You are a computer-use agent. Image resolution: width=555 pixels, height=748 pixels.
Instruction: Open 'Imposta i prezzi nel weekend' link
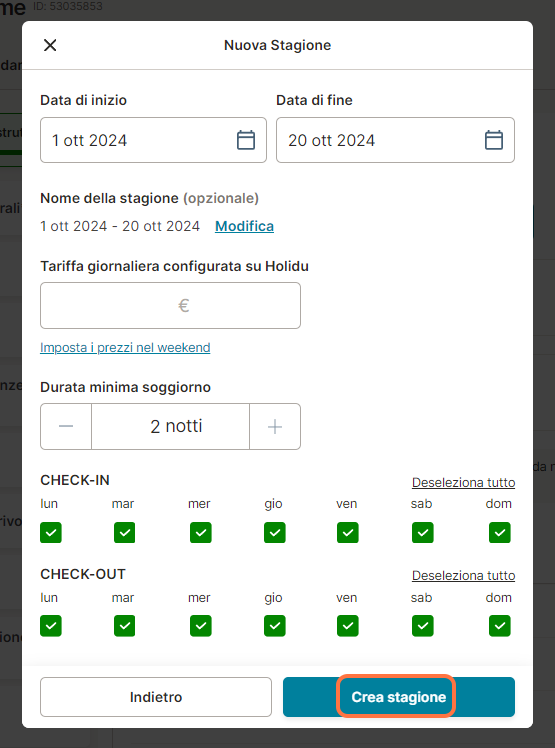(125, 347)
